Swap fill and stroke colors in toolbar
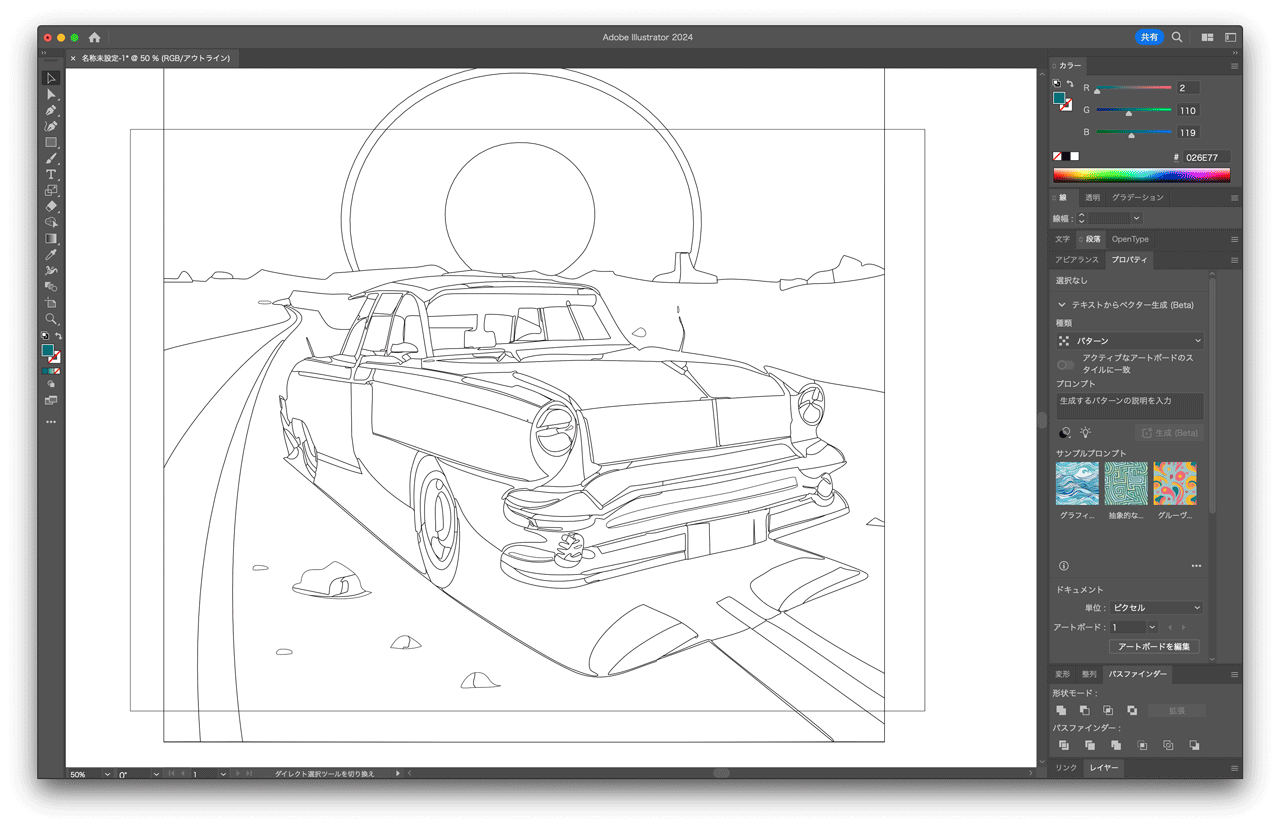 pos(58,336)
